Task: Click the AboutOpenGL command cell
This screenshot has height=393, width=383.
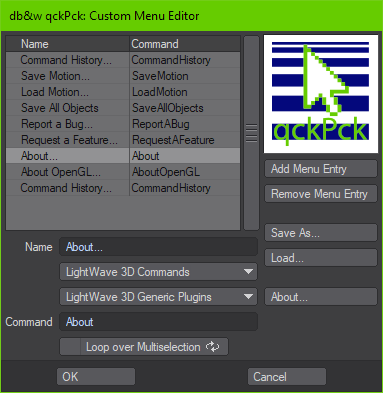Action: coord(185,172)
